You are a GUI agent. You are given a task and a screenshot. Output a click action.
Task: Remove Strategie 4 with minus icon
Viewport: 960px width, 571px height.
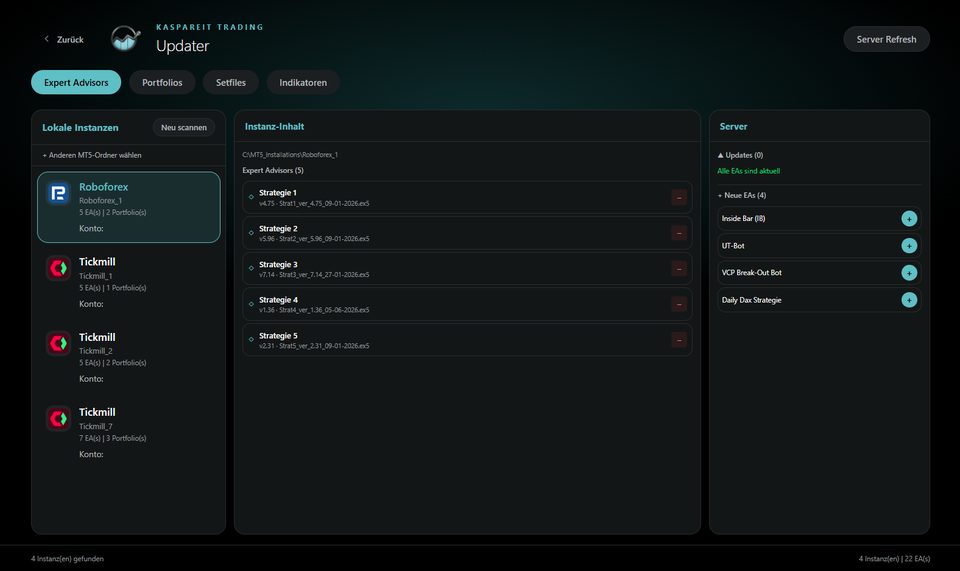tap(679, 304)
